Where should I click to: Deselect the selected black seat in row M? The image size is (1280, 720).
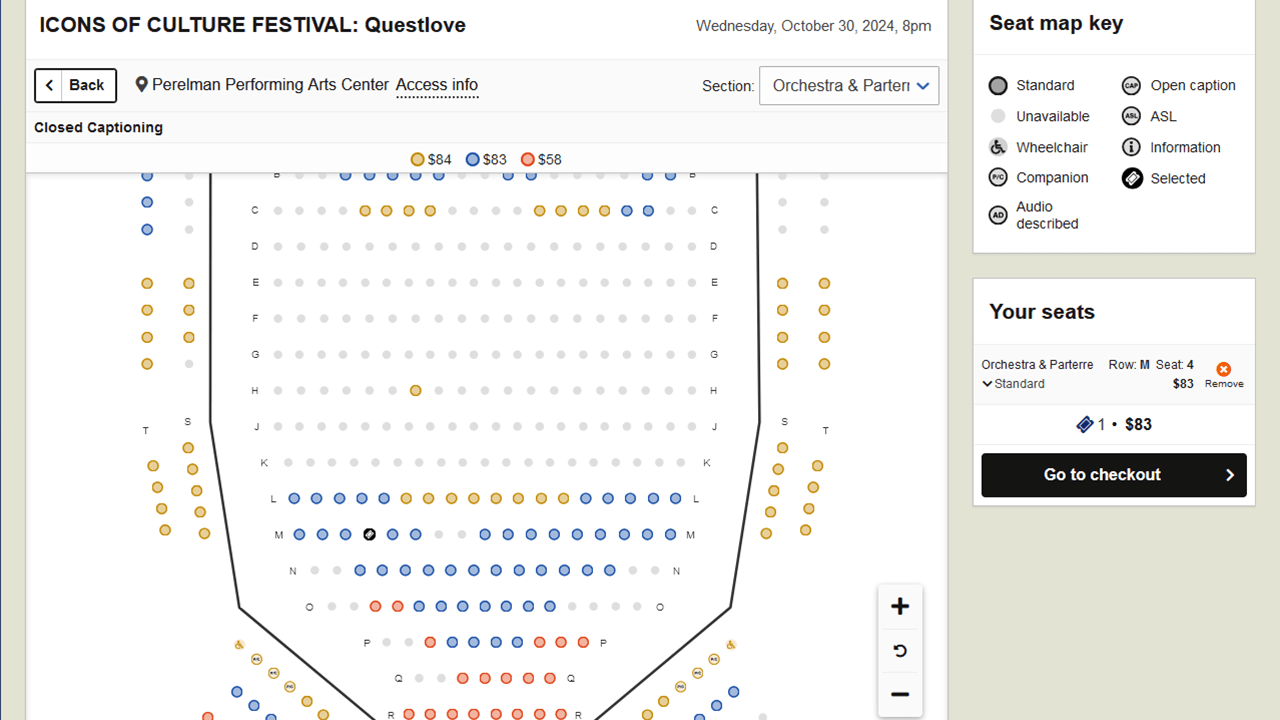pos(369,535)
